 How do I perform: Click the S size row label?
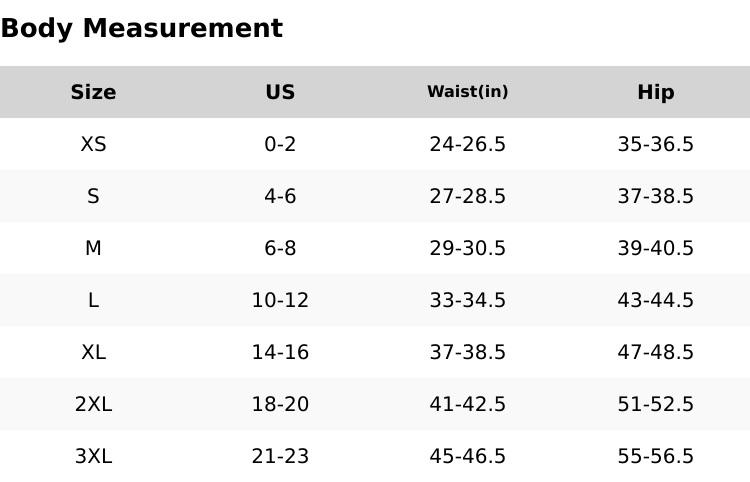93,196
